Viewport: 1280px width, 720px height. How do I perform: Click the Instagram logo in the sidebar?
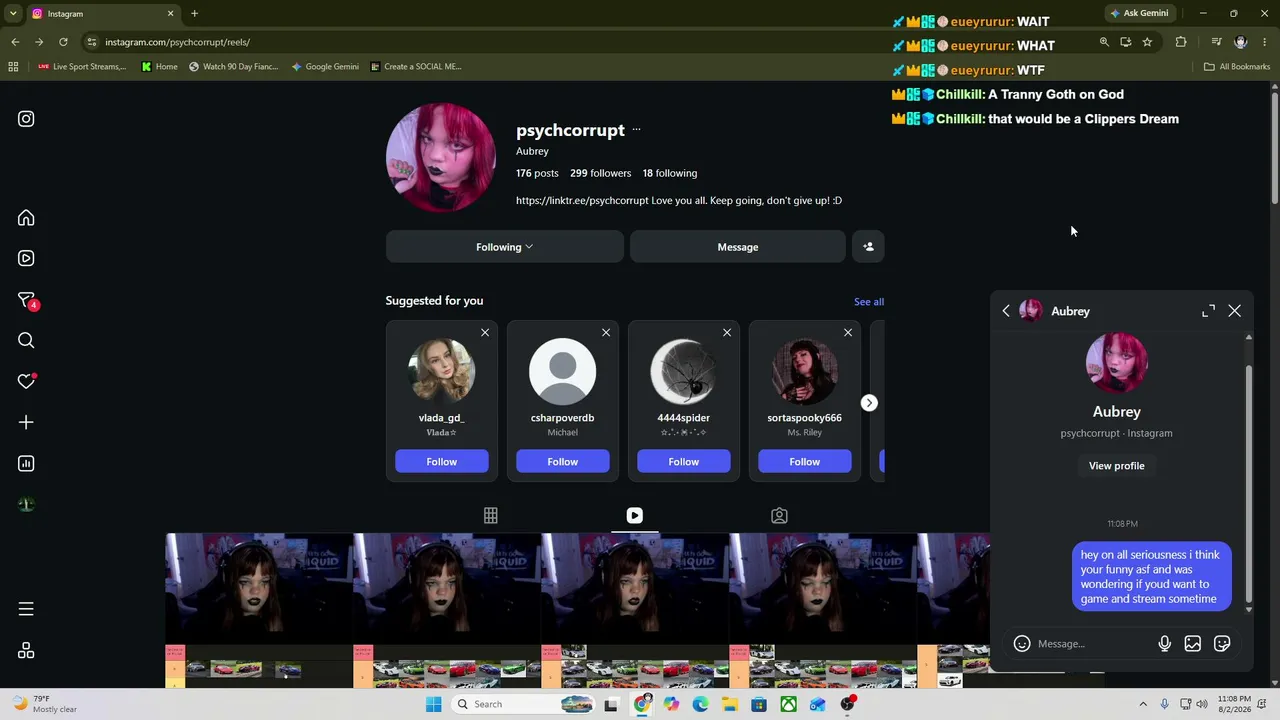pos(26,119)
